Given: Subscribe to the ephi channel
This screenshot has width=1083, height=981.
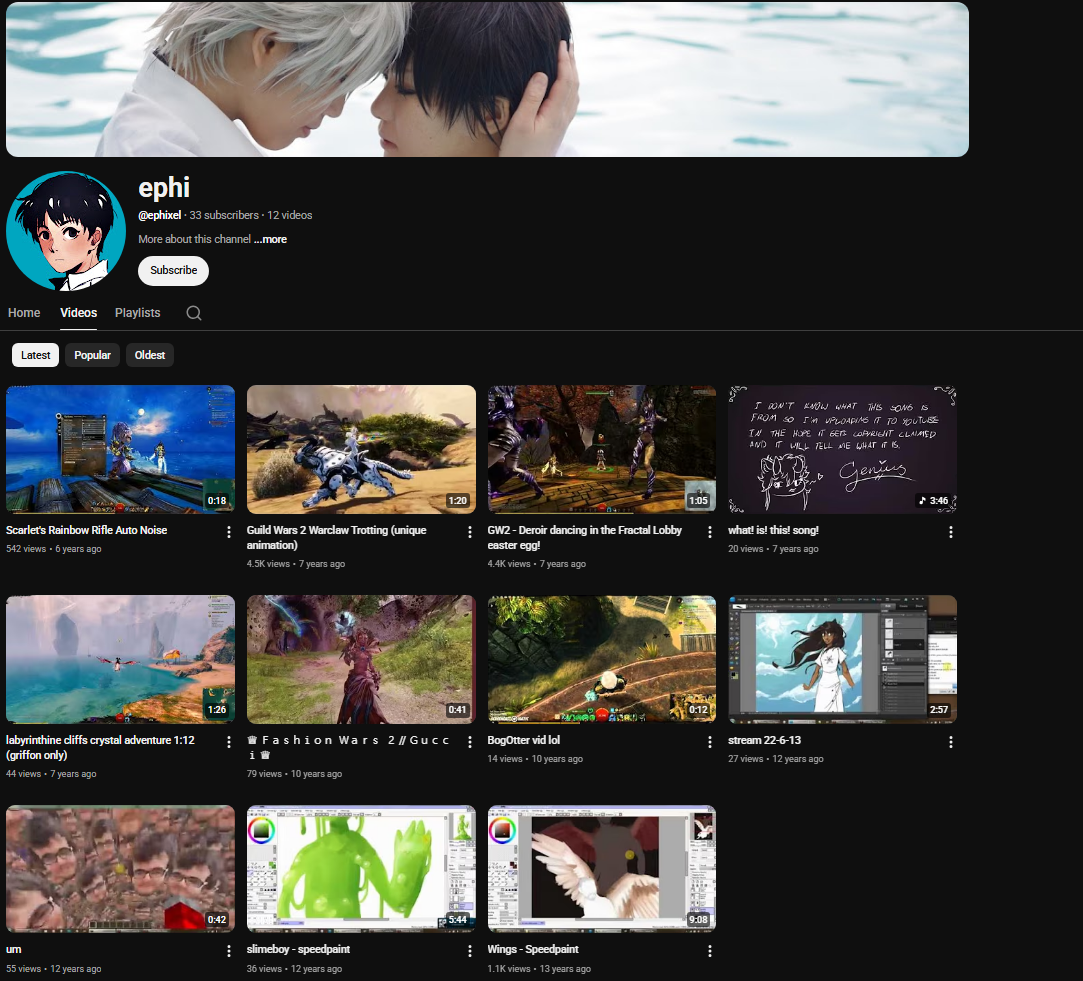Looking at the screenshot, I should [x=173, y=270].
